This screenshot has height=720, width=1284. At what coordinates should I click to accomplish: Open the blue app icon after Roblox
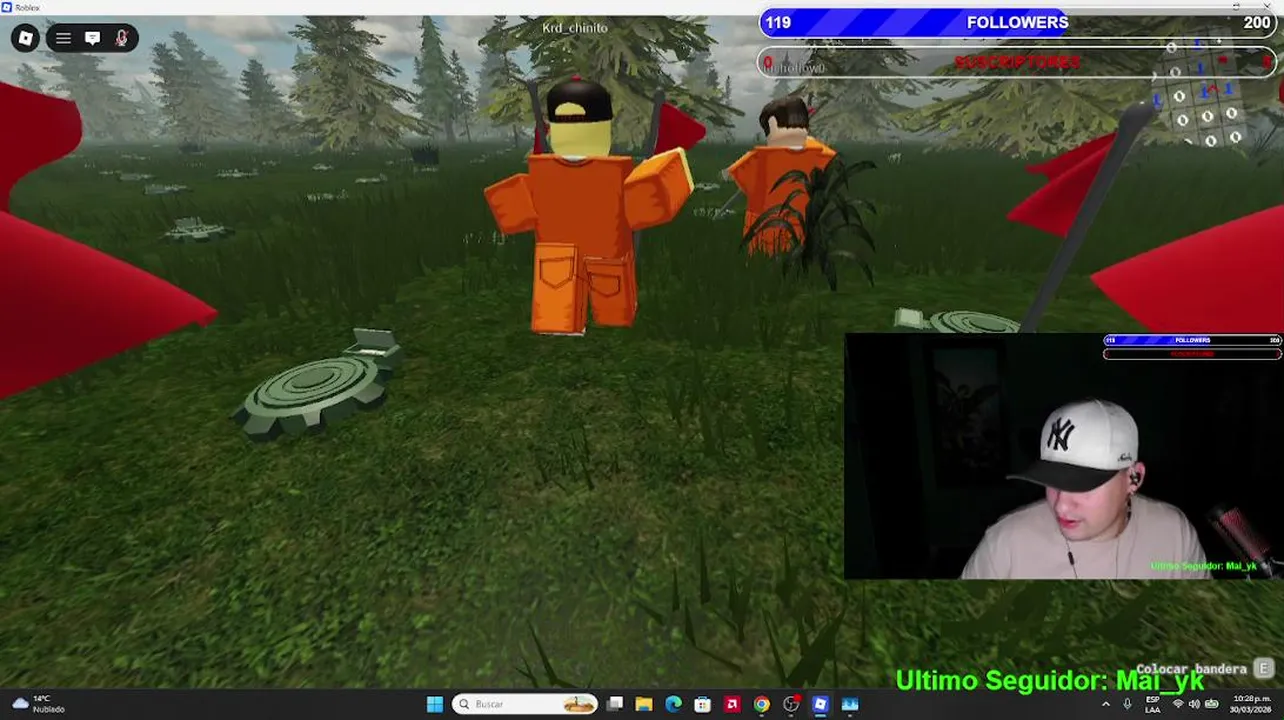coord(850,704)
